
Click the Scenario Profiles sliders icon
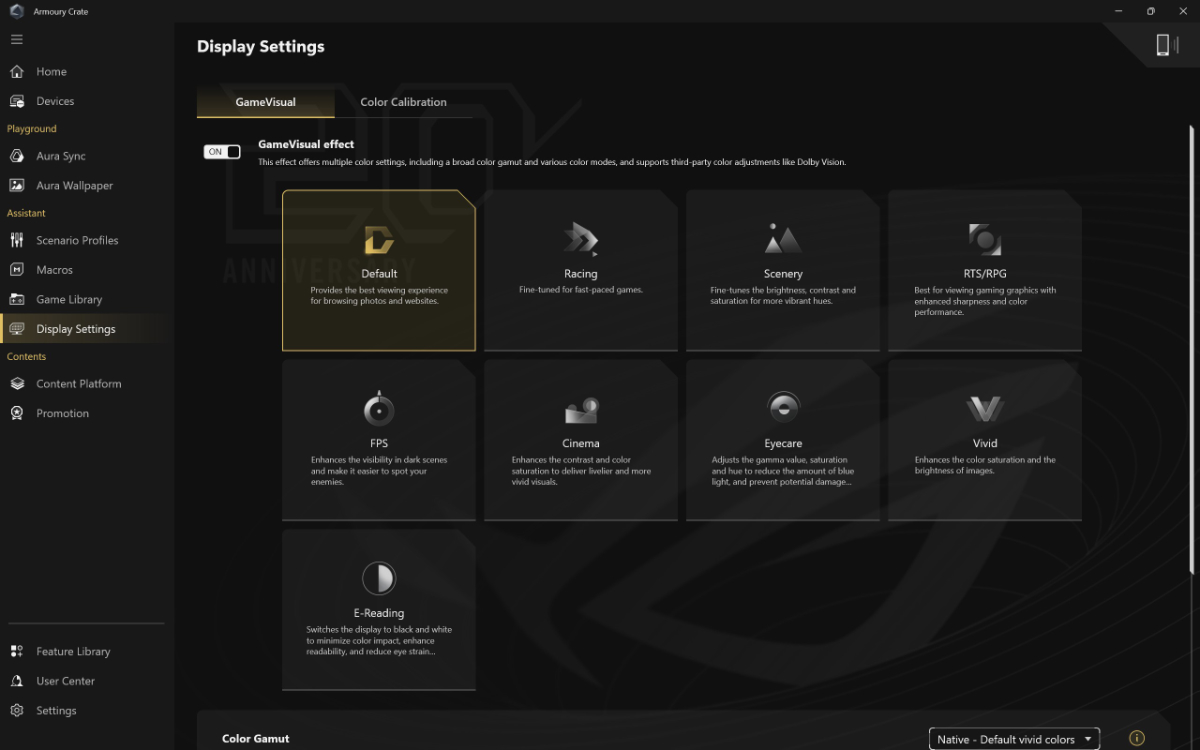coord(16,240)
